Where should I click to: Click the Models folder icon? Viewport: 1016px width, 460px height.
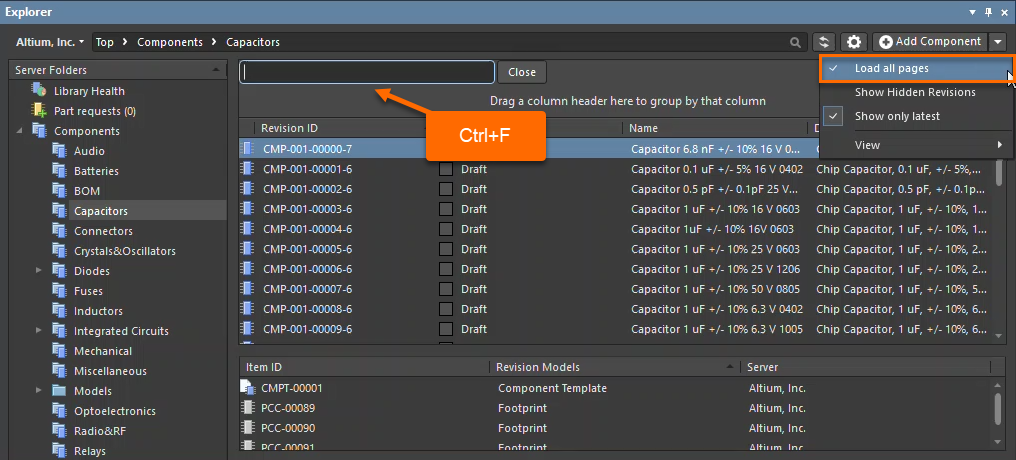(x=60, y=391)
